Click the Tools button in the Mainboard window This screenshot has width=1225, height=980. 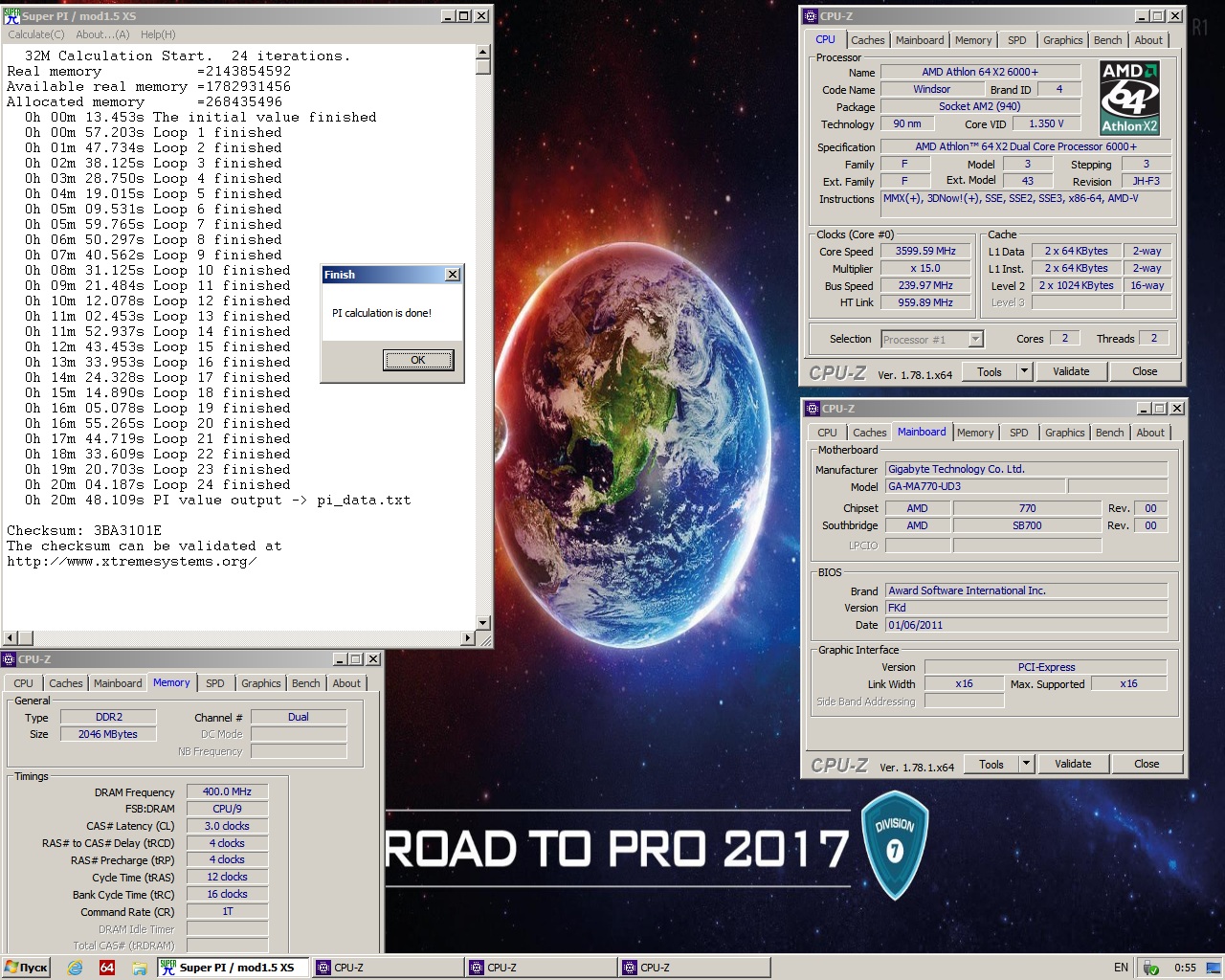click(991, 764)
